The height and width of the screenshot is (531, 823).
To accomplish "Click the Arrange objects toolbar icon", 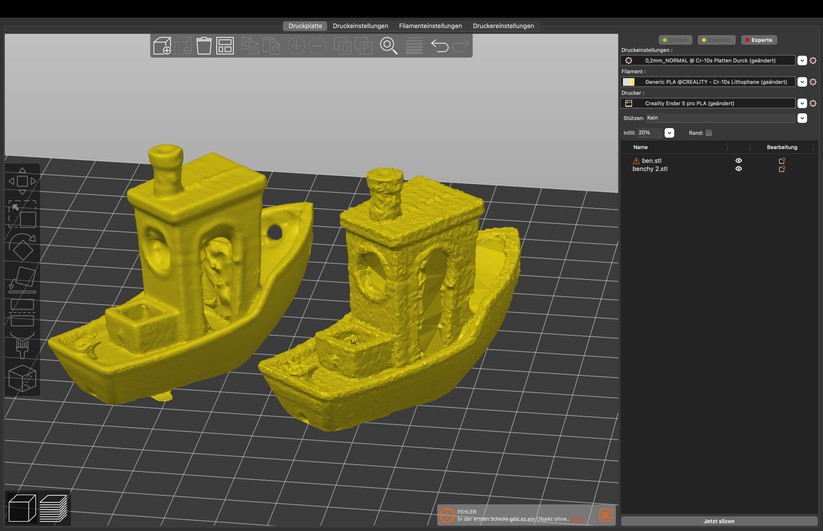I will tap(225, 46).
